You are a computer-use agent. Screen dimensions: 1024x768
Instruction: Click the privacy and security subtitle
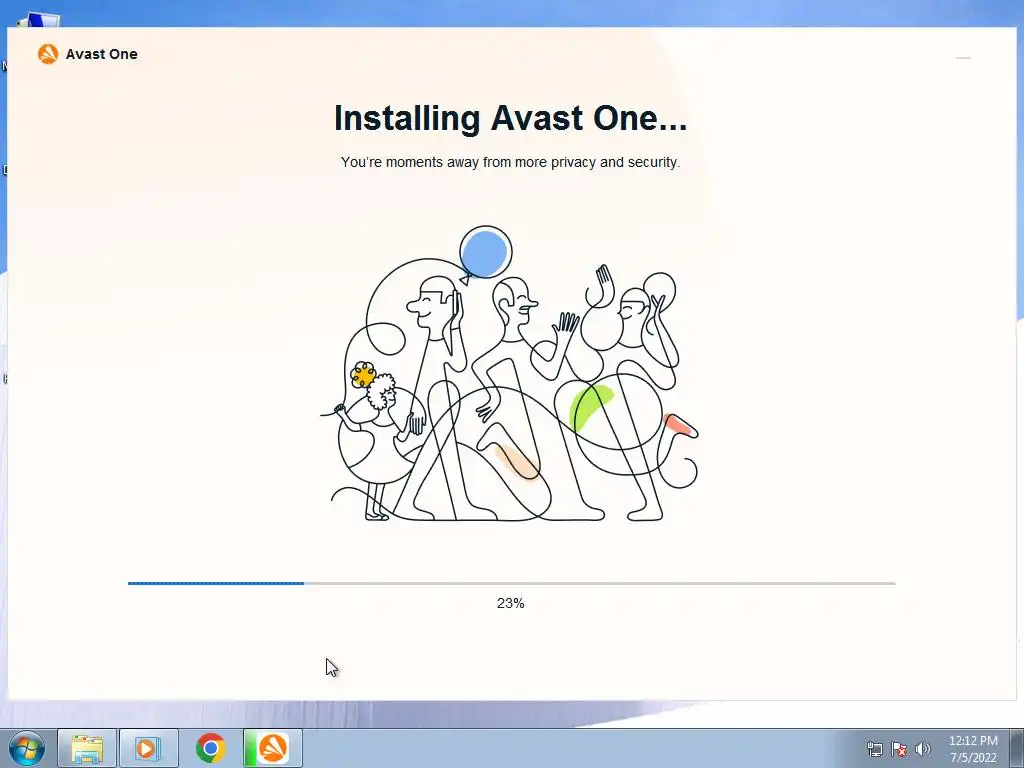click(511, 162)
